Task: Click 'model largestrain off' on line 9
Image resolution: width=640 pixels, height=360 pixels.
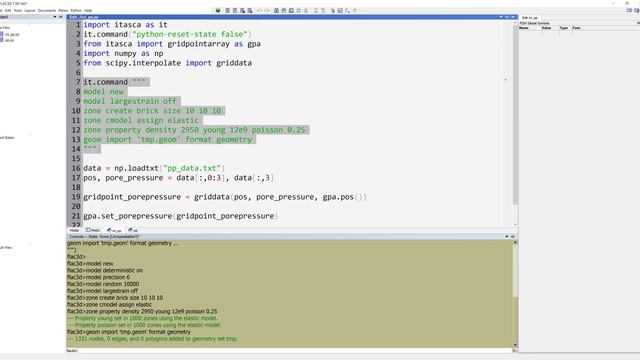Action: pyautogui.click(x=130, y=101)
